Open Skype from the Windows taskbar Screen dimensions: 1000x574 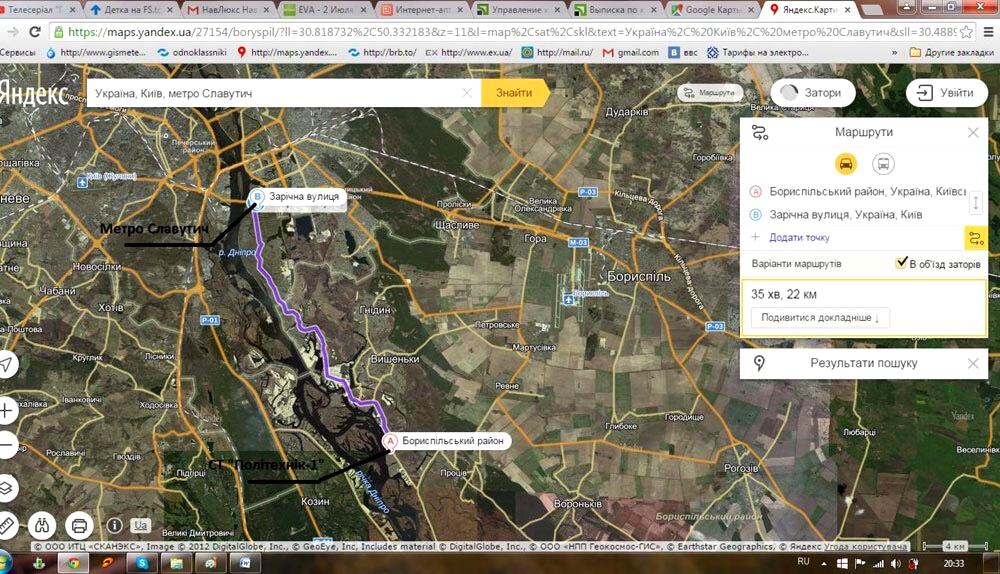tap(142, 563)
